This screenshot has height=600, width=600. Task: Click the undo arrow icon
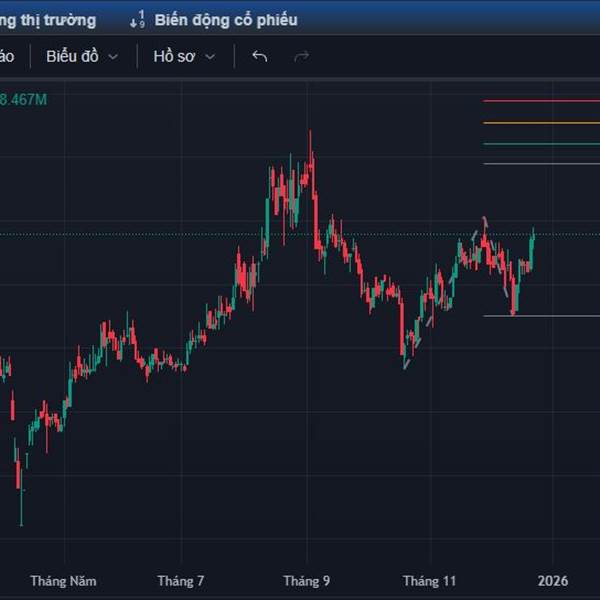click(260, 57)
